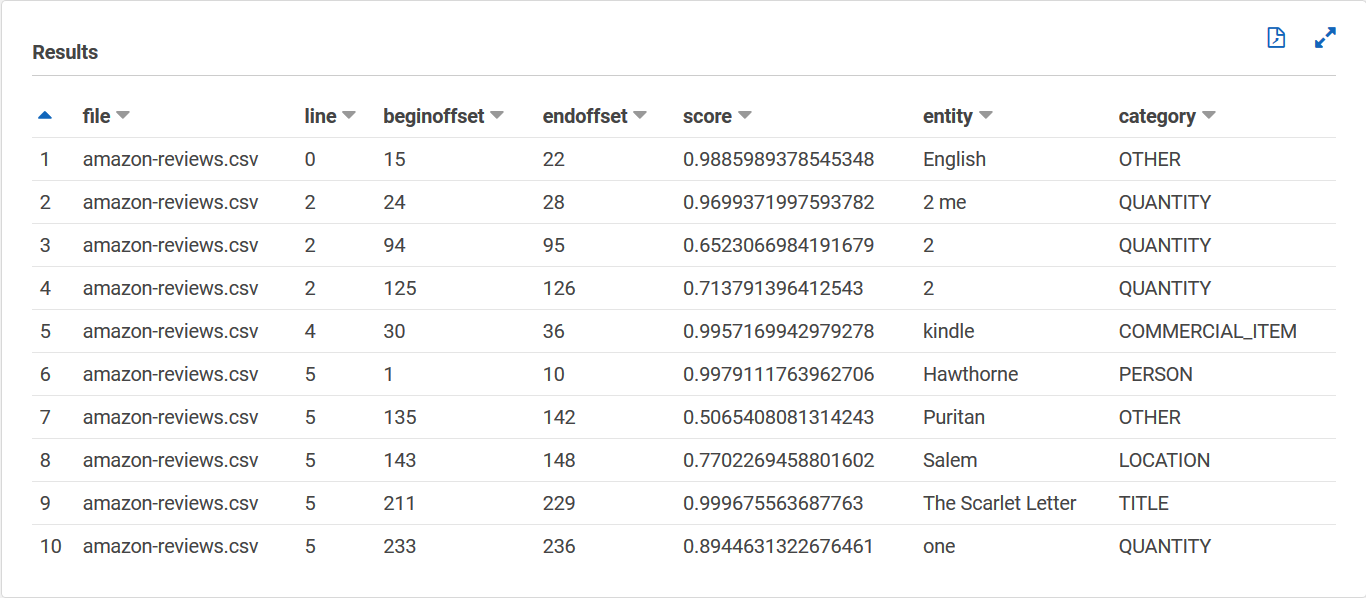Open the endoffset column dropdown arrow
Viewport: 1366px width, 598px height.
click(x=640, y=116)
